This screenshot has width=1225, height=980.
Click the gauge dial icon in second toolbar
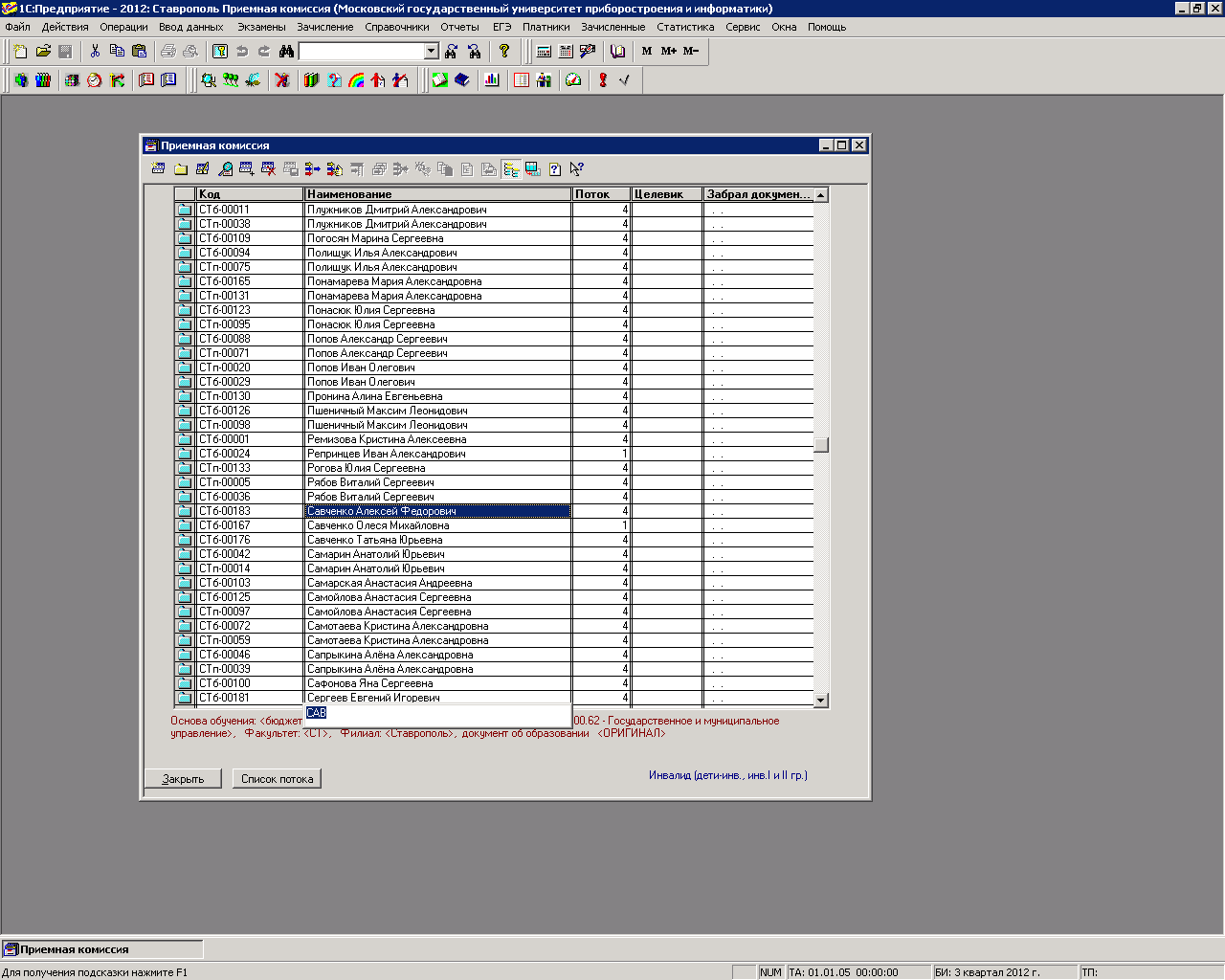[x=573, y=80]
